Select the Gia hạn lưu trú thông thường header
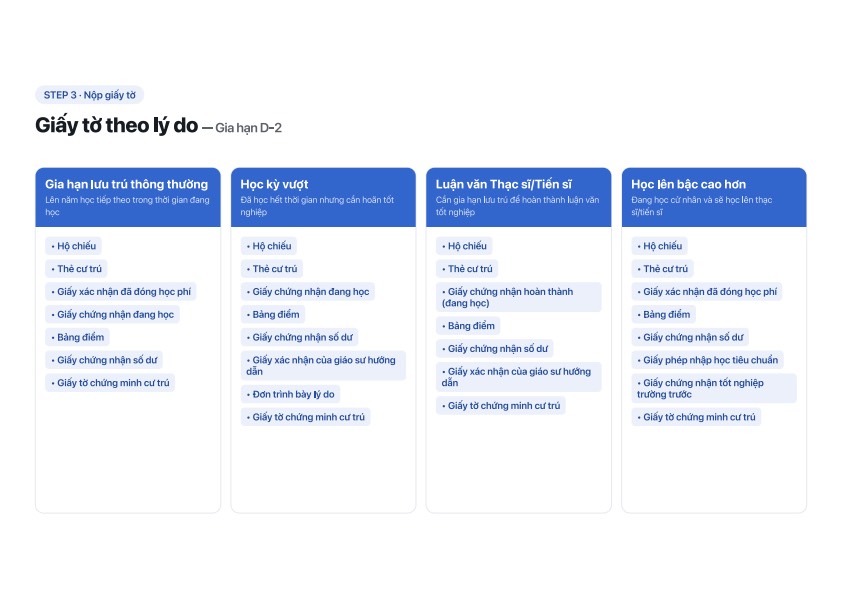This screenshot has width=842, height=595. 128,197
